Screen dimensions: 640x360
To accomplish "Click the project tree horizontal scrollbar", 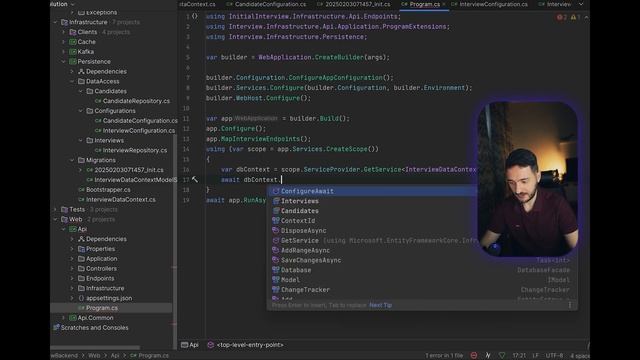I will [x=95, y=348].
